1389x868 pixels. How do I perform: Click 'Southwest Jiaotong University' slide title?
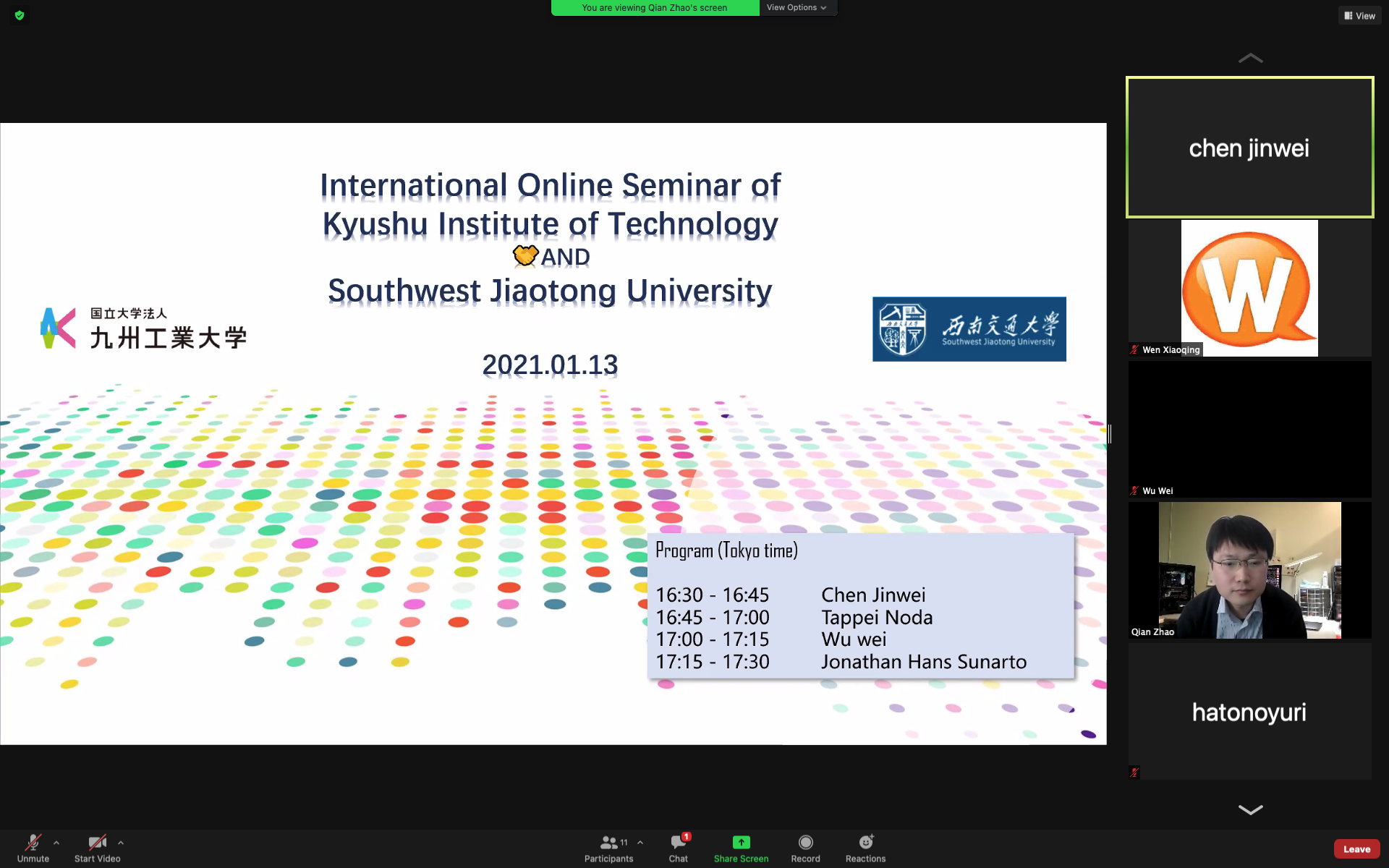coord(550,291)
